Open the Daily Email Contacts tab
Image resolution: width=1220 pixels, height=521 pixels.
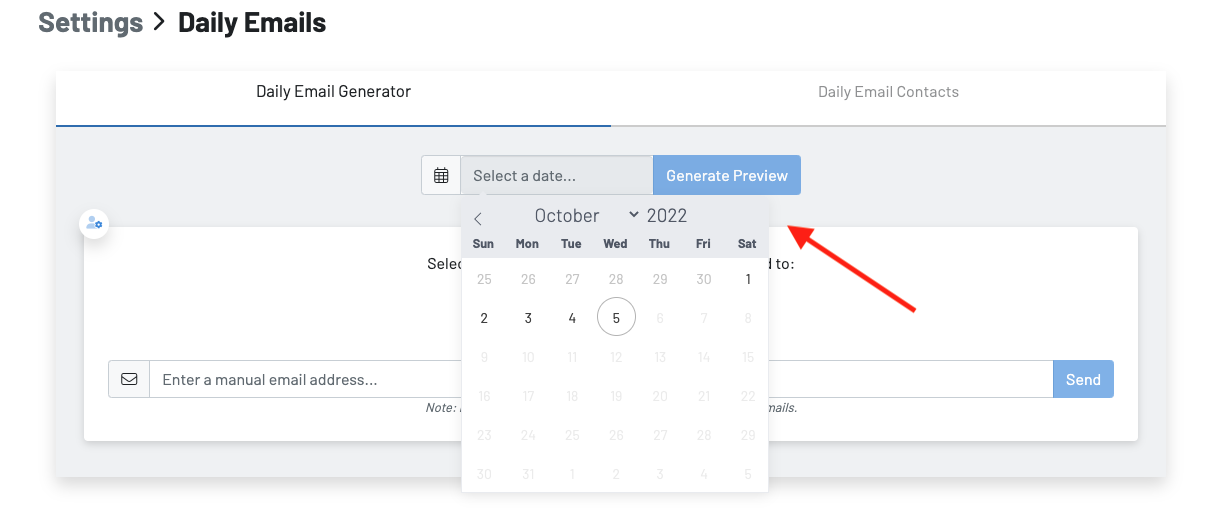pyautogui.click(x=888, y=92)
